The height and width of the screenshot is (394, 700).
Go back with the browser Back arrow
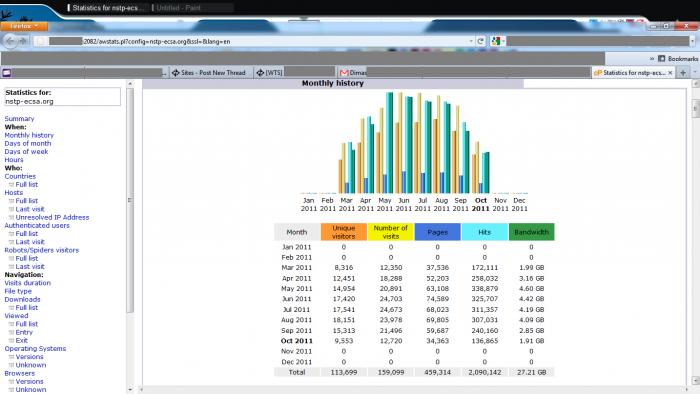coord(10,41)
